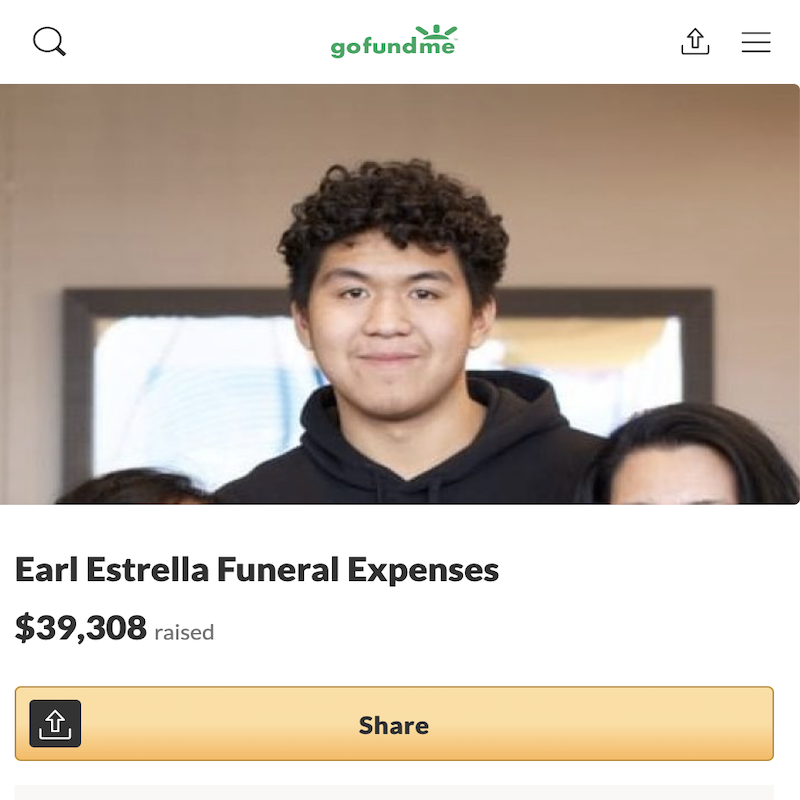The width and height of the screenshot is (800, 800).
Task: Tap the black hoodie in cover image
Action: [x=408, y=449]
